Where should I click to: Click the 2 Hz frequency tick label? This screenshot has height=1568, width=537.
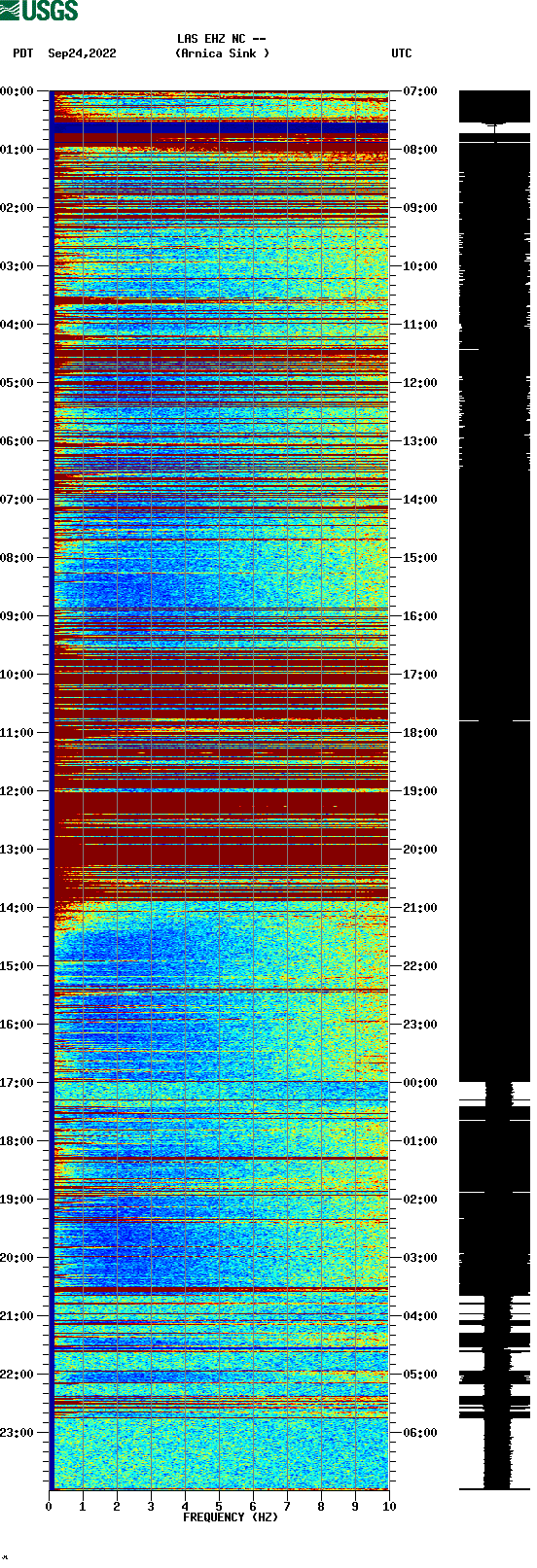click(x=117, y=1507)
